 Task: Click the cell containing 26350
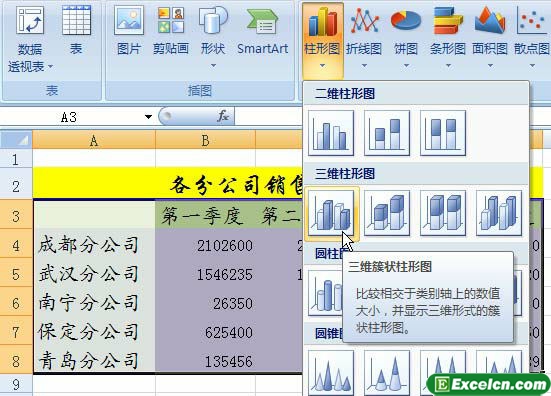click(x=206, y=302)
